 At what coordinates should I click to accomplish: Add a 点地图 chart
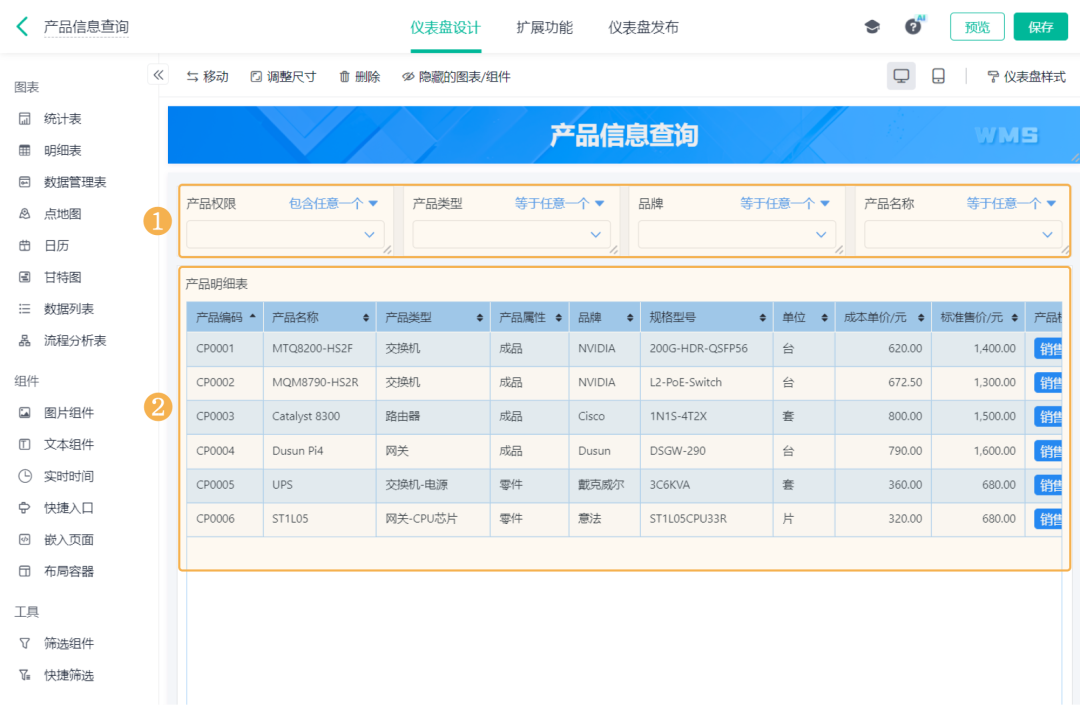pos(62,214)
